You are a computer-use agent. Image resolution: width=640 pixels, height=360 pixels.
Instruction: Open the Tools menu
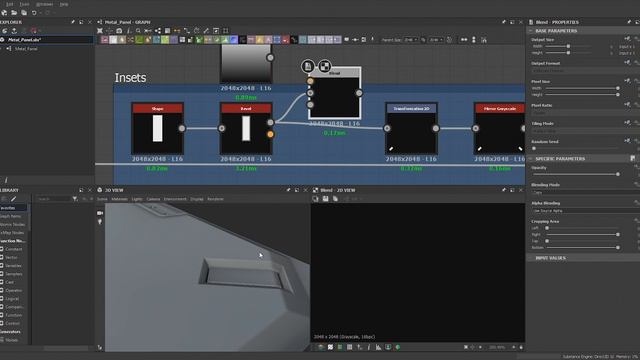coord(24,4)
